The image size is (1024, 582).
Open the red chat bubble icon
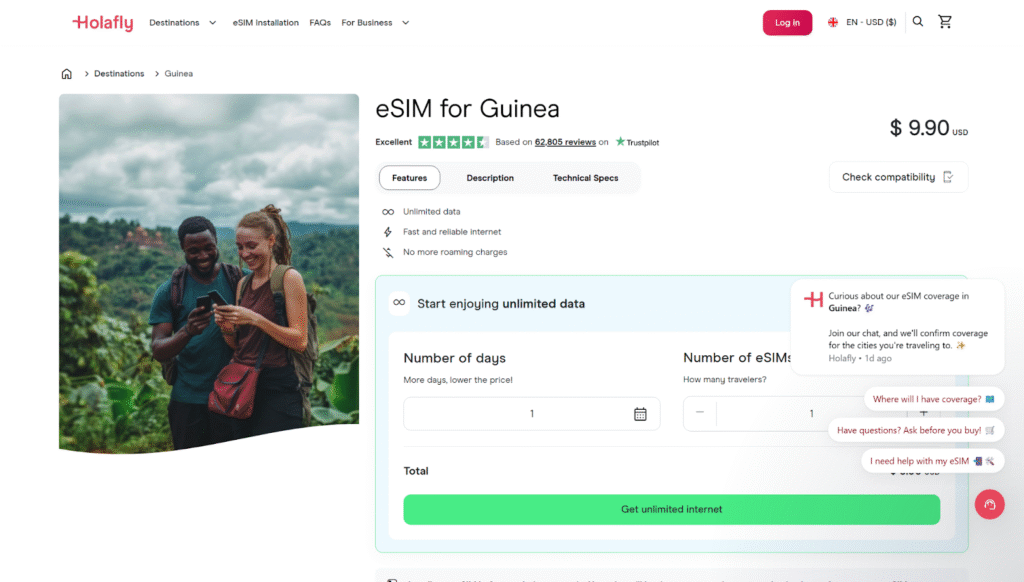click(989, 504)
